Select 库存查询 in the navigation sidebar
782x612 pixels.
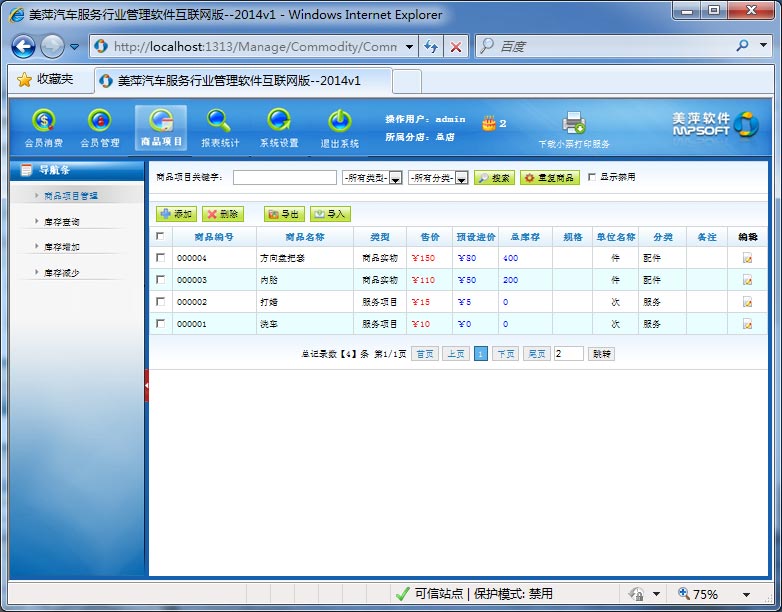[62, 221]
